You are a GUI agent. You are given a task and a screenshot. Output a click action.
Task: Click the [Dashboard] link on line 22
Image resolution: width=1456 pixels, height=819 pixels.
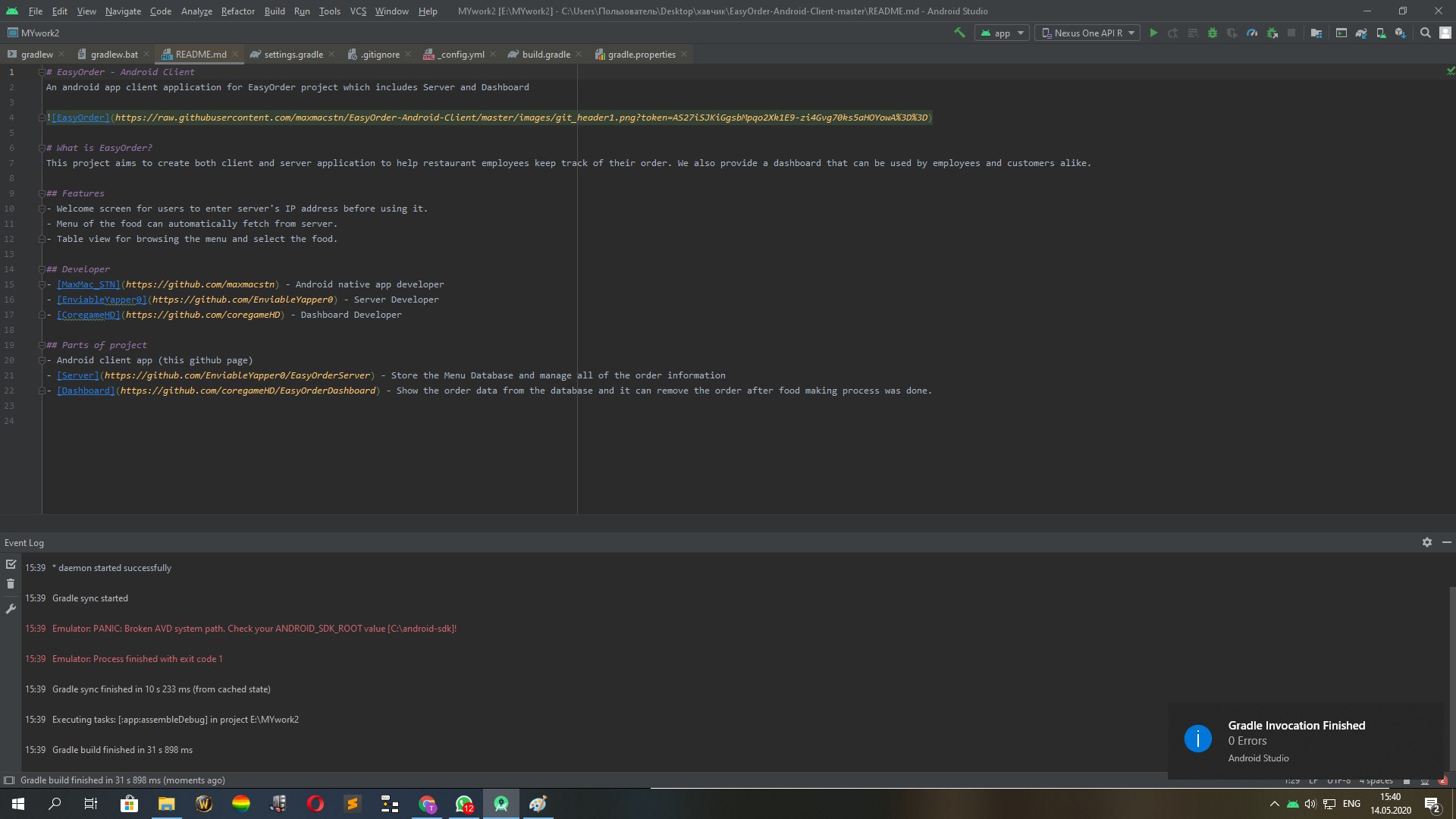pyautogui.click(x=86, y=391)
